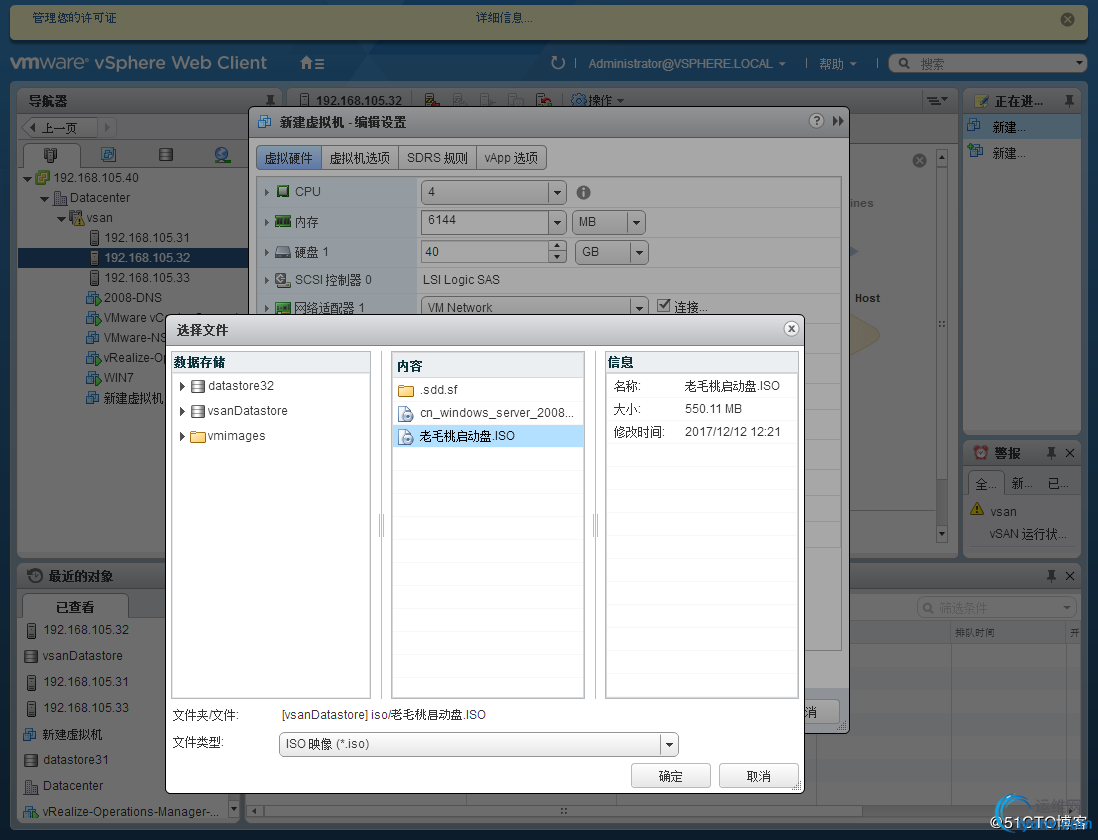The height and width of the screenshot is (840, 1098).
Task: Switch navigator to the Networking view icon
Action: pyautogui.click(x=222, y=155)
